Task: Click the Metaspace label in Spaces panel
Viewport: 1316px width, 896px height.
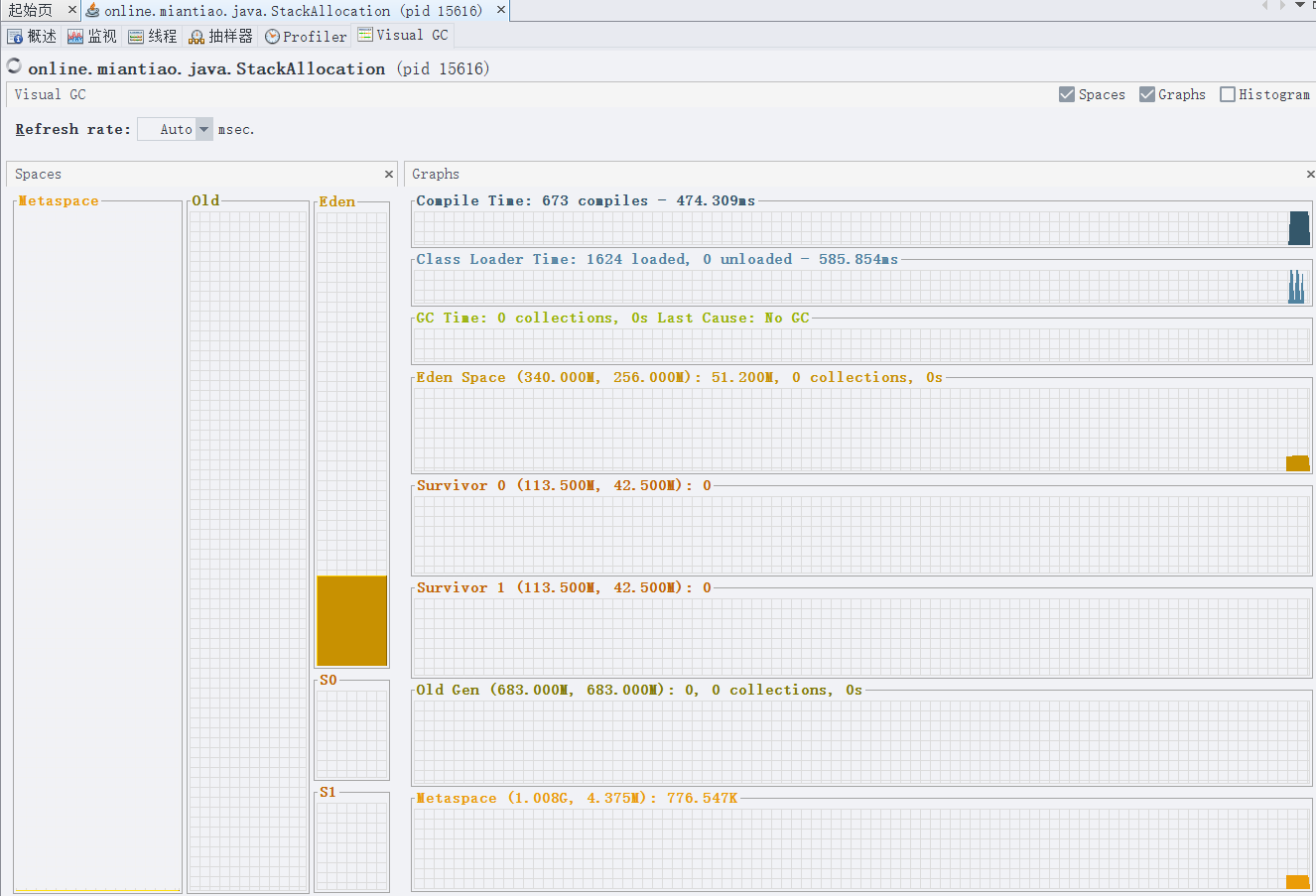Action: (x=59, y=200)
